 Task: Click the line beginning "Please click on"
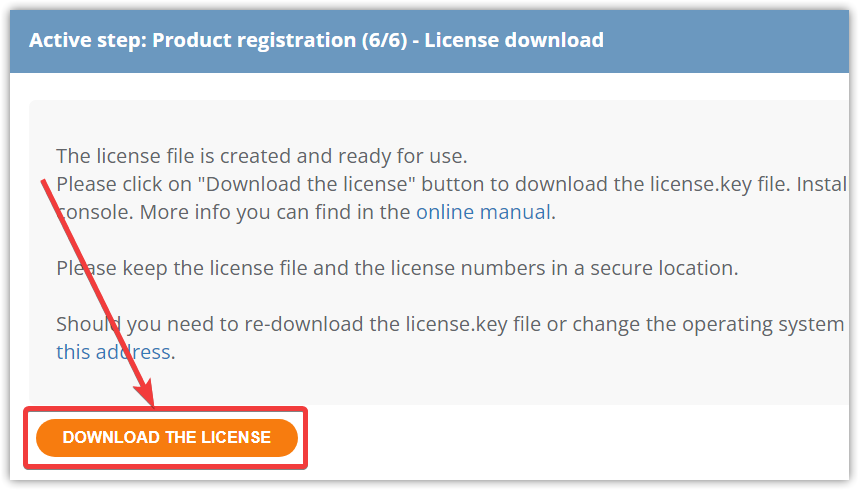click(452, 184)
